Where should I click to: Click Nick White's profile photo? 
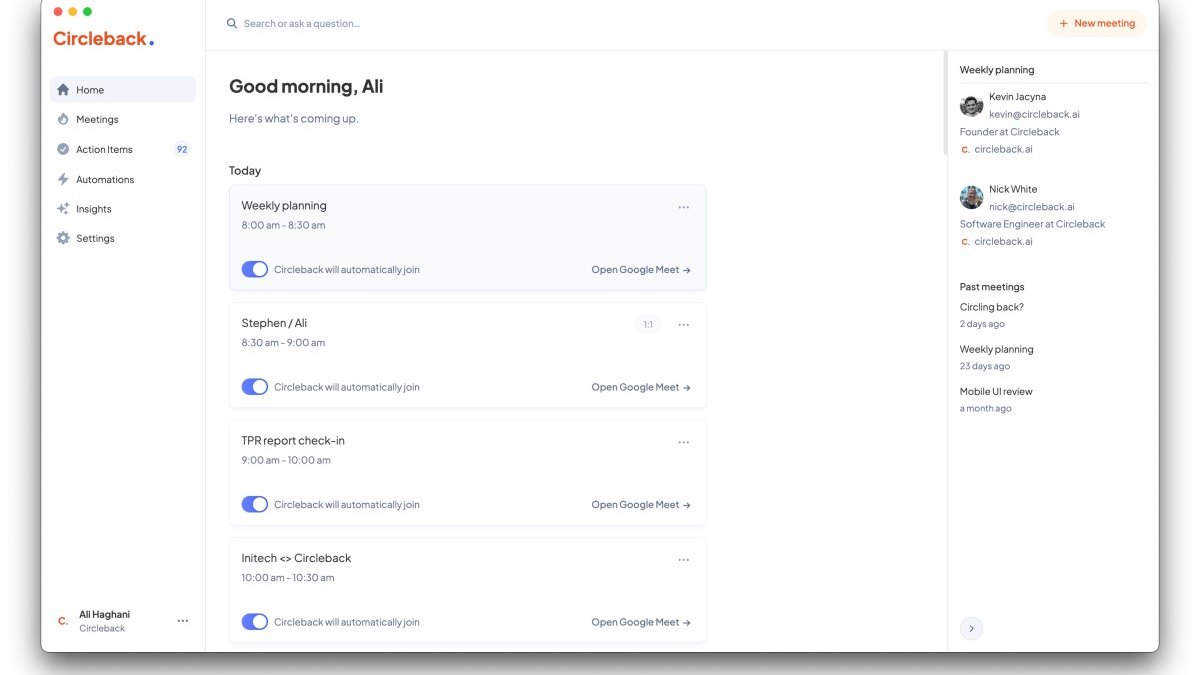[971, 197]
